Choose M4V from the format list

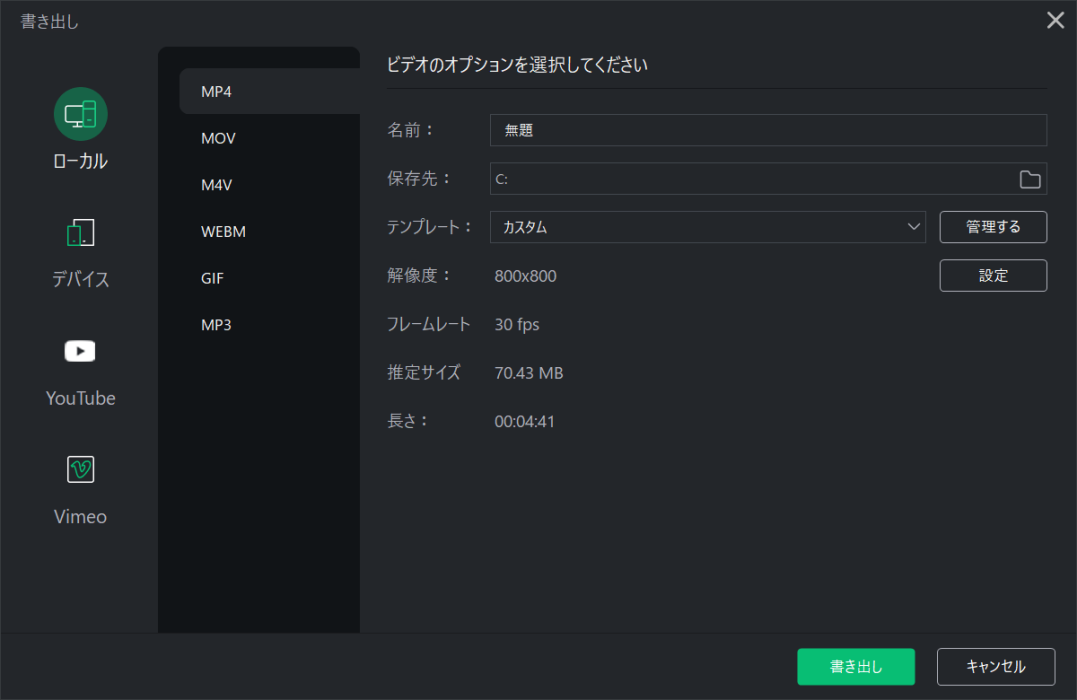click(x=217, y=185)
